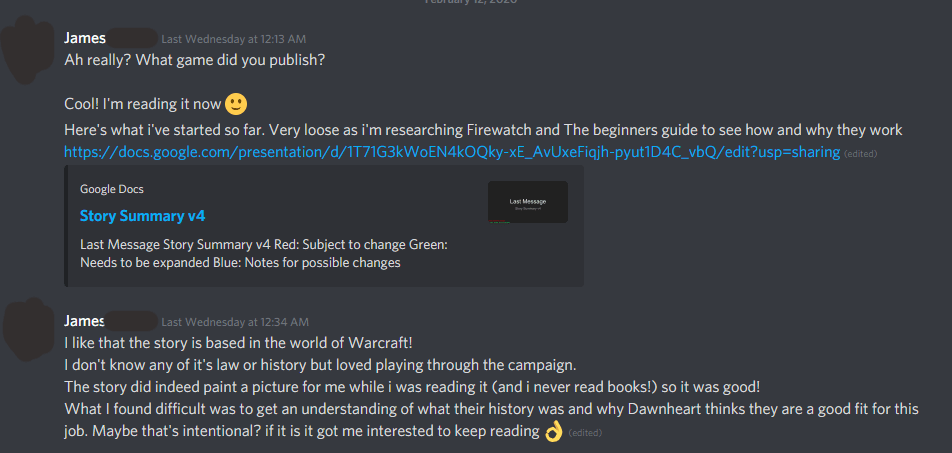
Task: Click the second message's scribbled-out avatar
Action: tap(29, 330)
